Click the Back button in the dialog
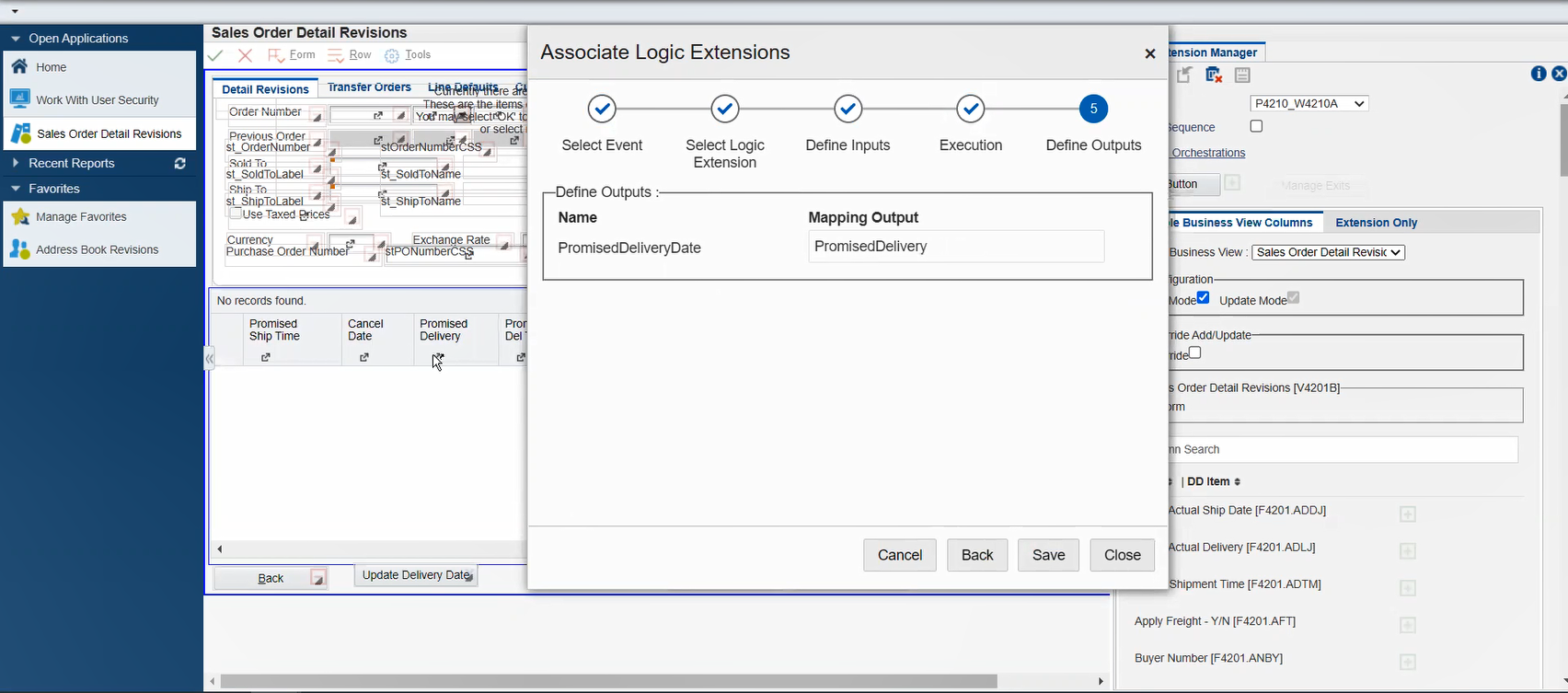 click(977, 555)
